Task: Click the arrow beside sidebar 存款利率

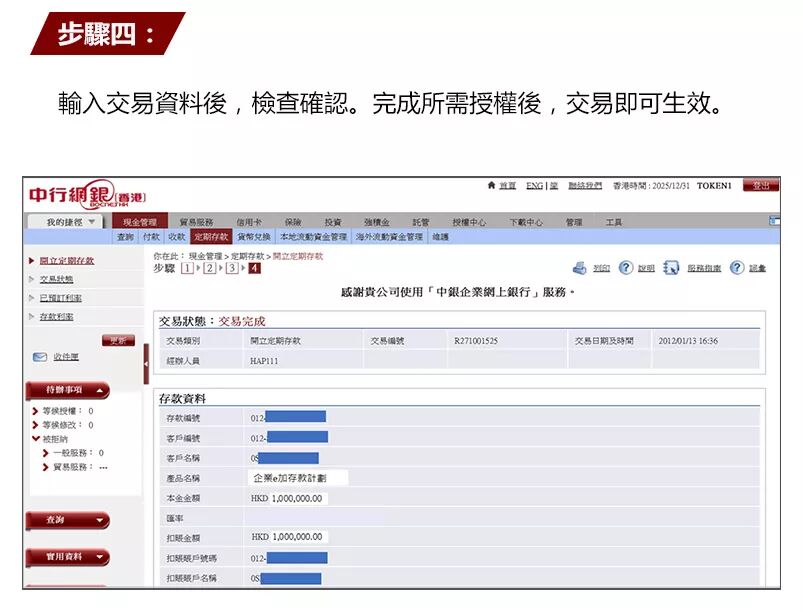Action: (x=32, y=317)
